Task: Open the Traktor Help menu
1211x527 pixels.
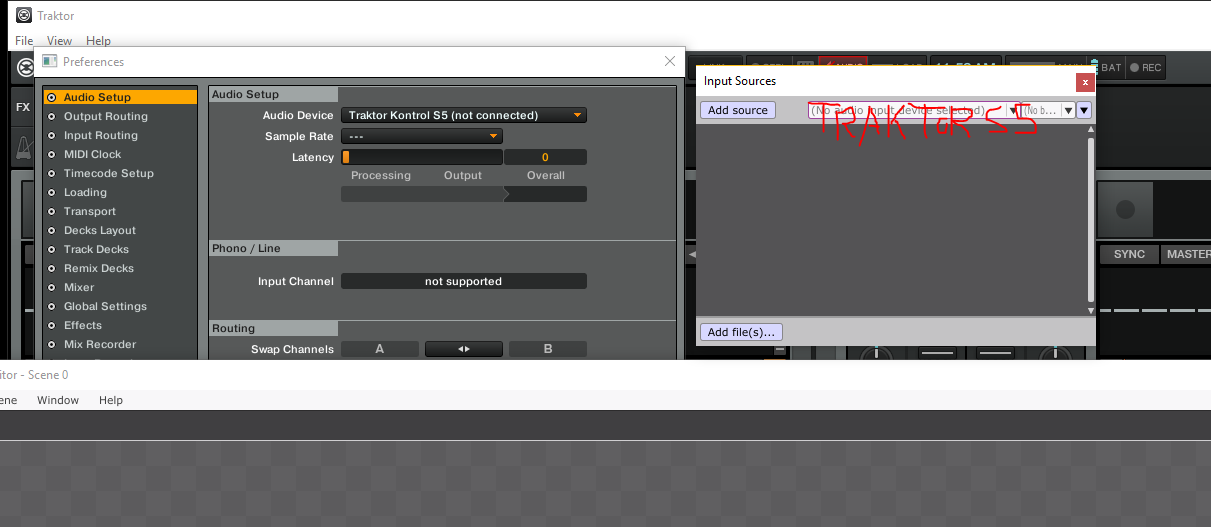Action: pos(98,41)
